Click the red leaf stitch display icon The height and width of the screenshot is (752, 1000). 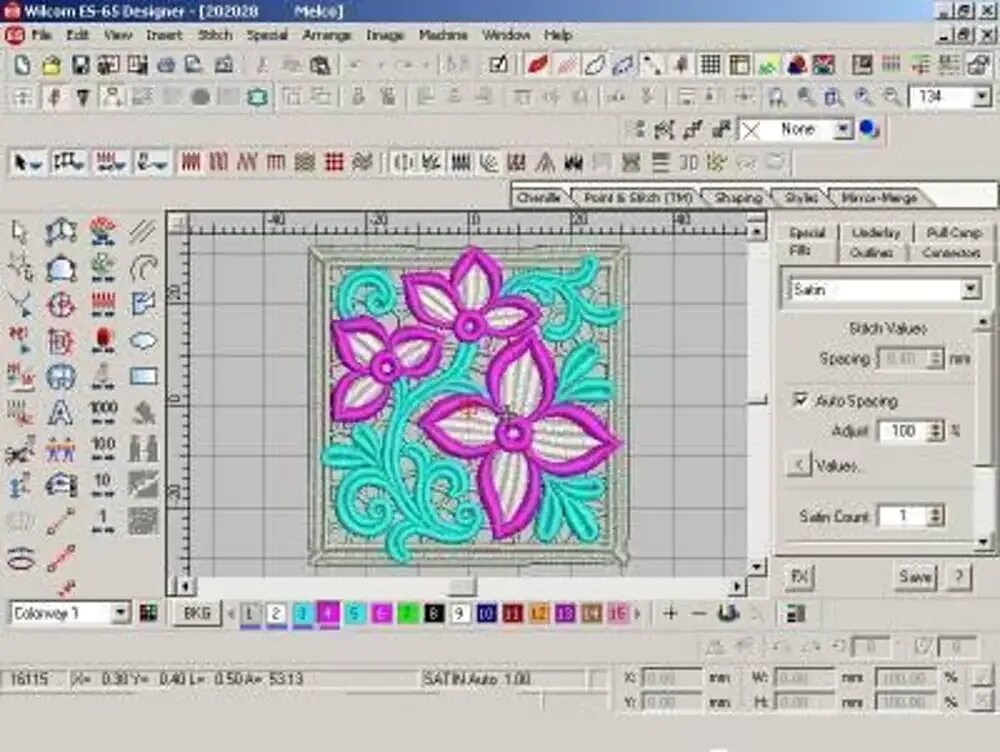(538, 65)
